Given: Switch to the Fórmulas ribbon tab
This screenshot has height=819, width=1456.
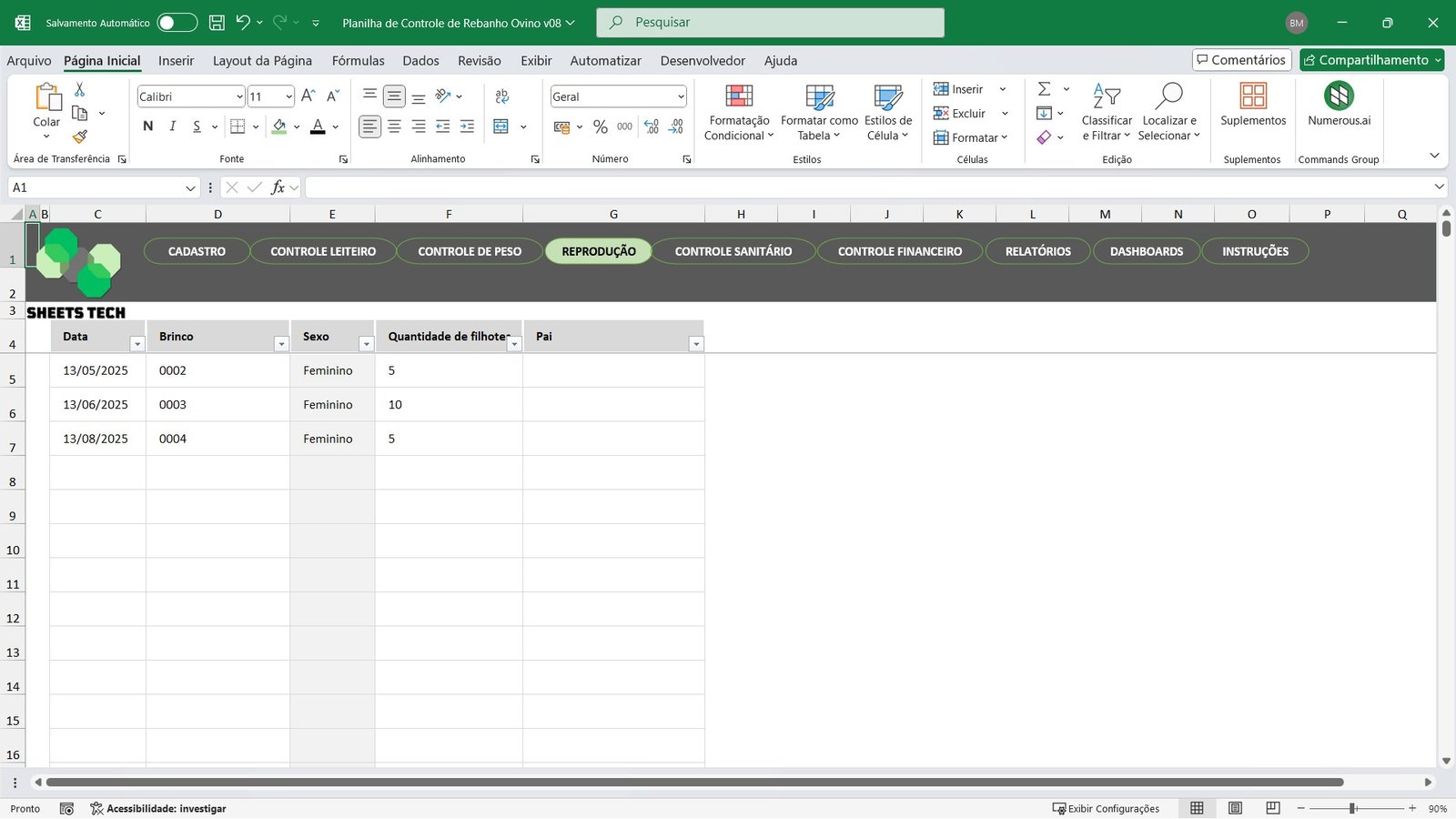Looking at the screenshot, I should click(x=358, y=61).
